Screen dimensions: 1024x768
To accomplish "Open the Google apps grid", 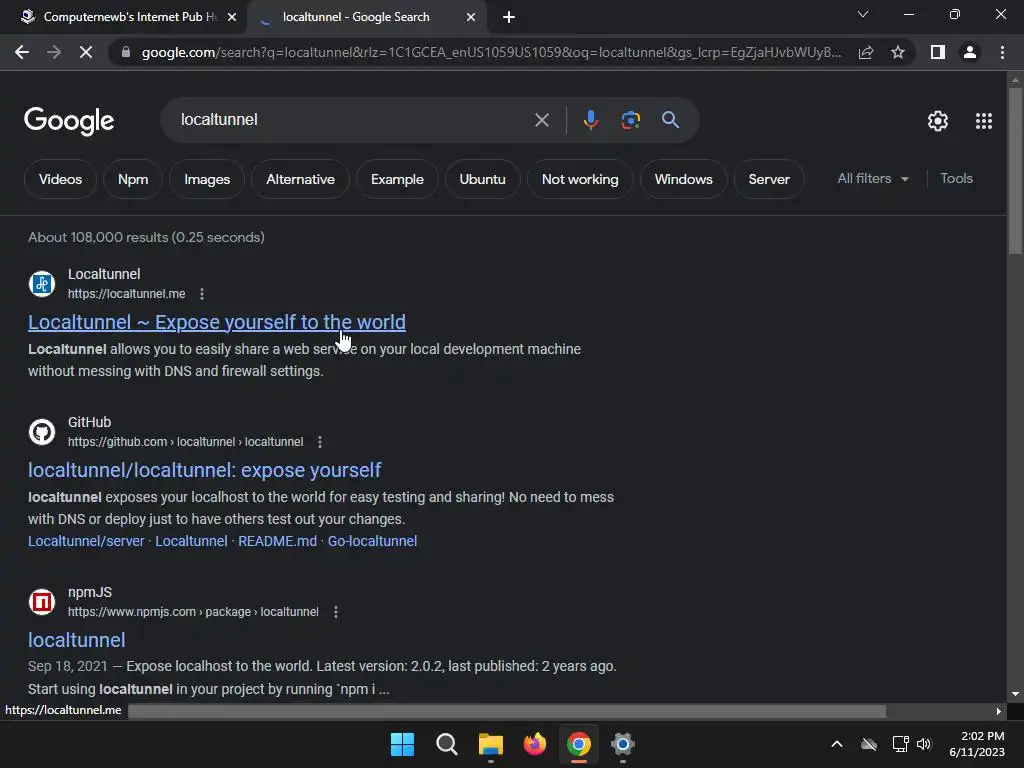I will 984,121.
